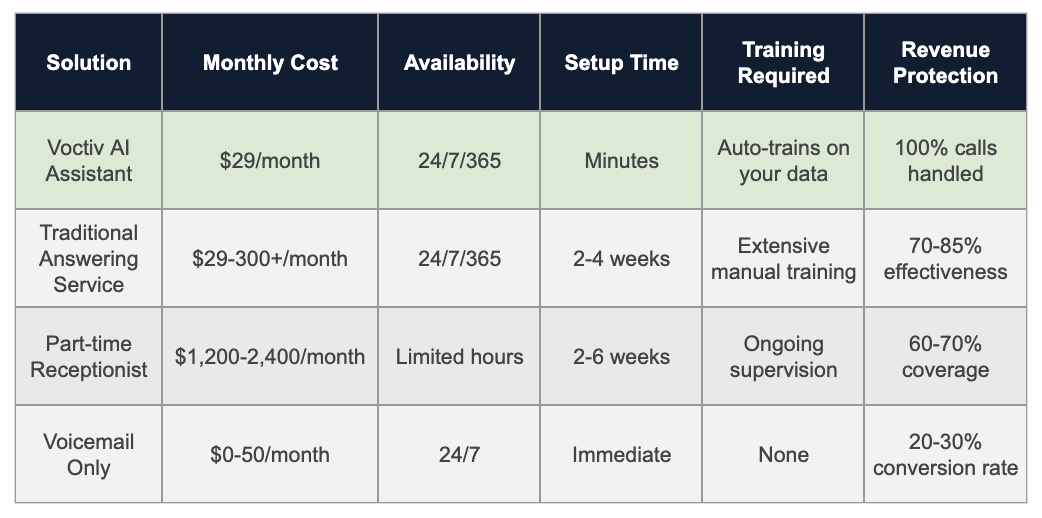The width and height of the screenshot is (1042, 518).
Task: Select the $0-50/month cost cell
Action: coord(270,454)
